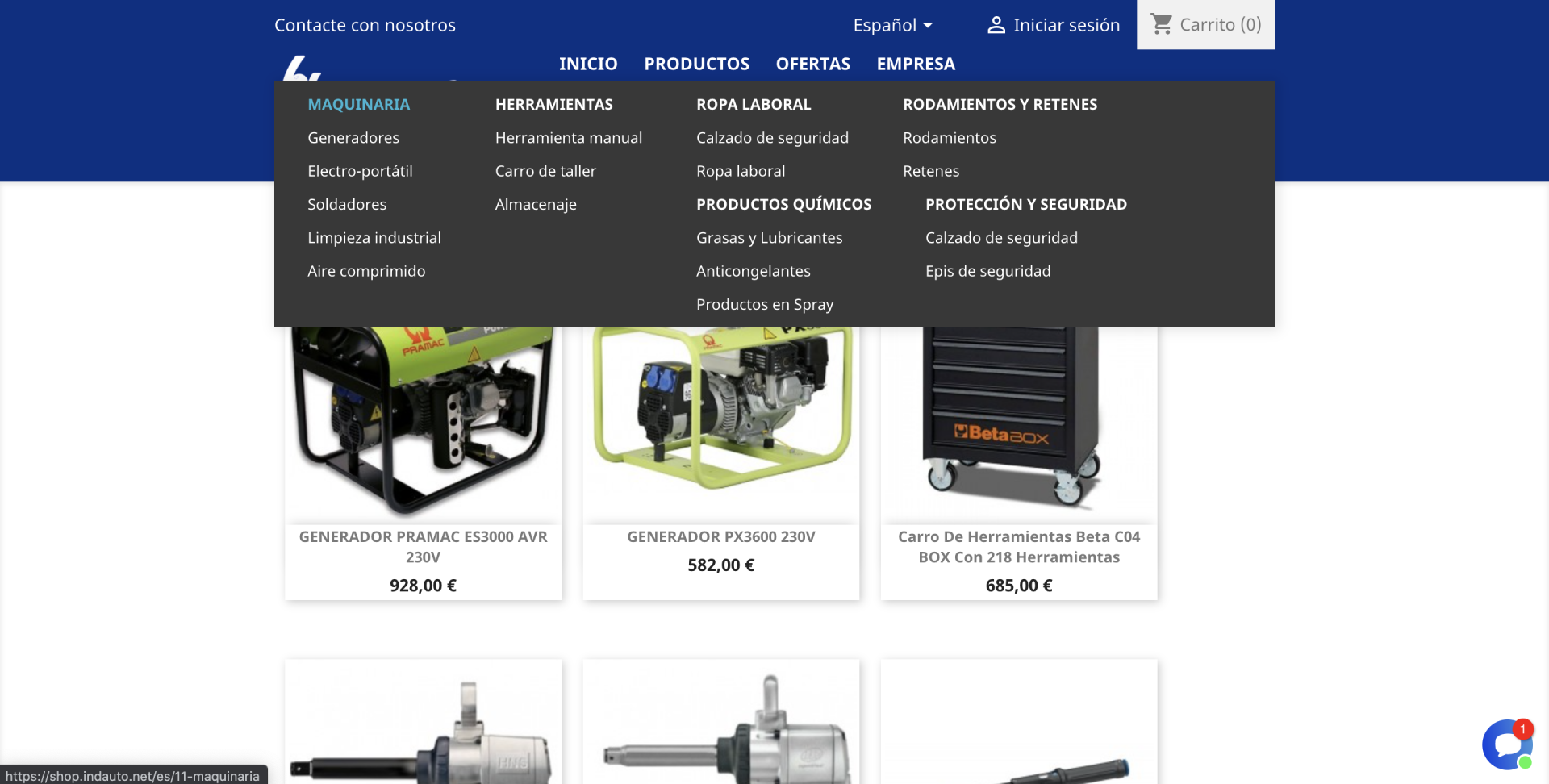Open Grasas y Lubricantes subcategory
Viewport: 1549px width, 784px height.
(769, 238)
